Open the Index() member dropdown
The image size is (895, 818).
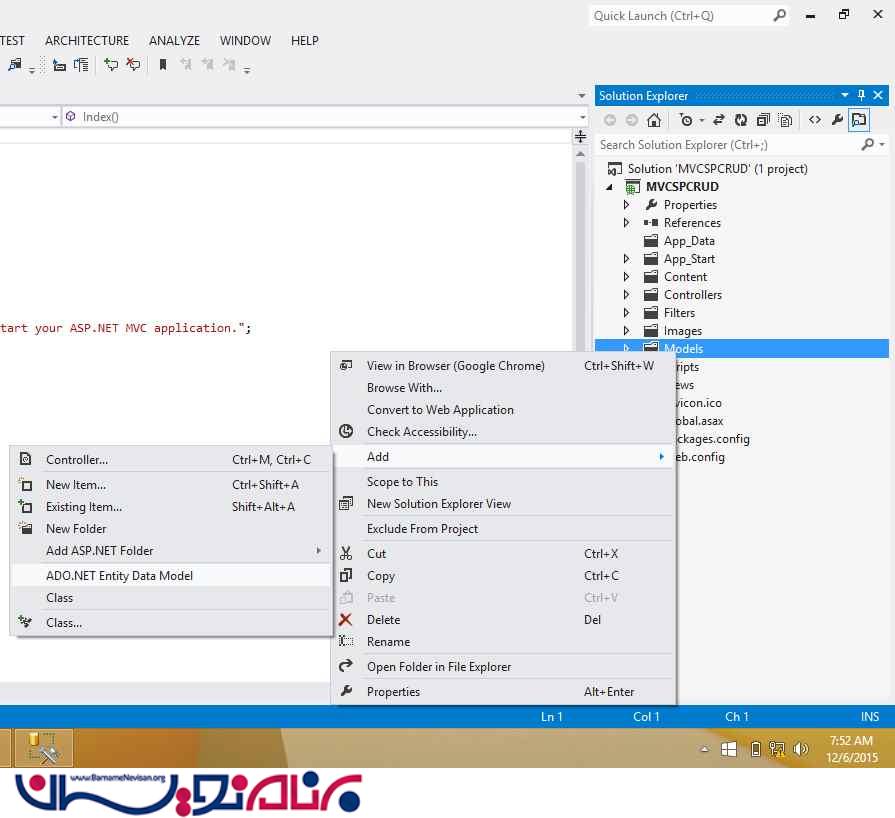point(320,117)
